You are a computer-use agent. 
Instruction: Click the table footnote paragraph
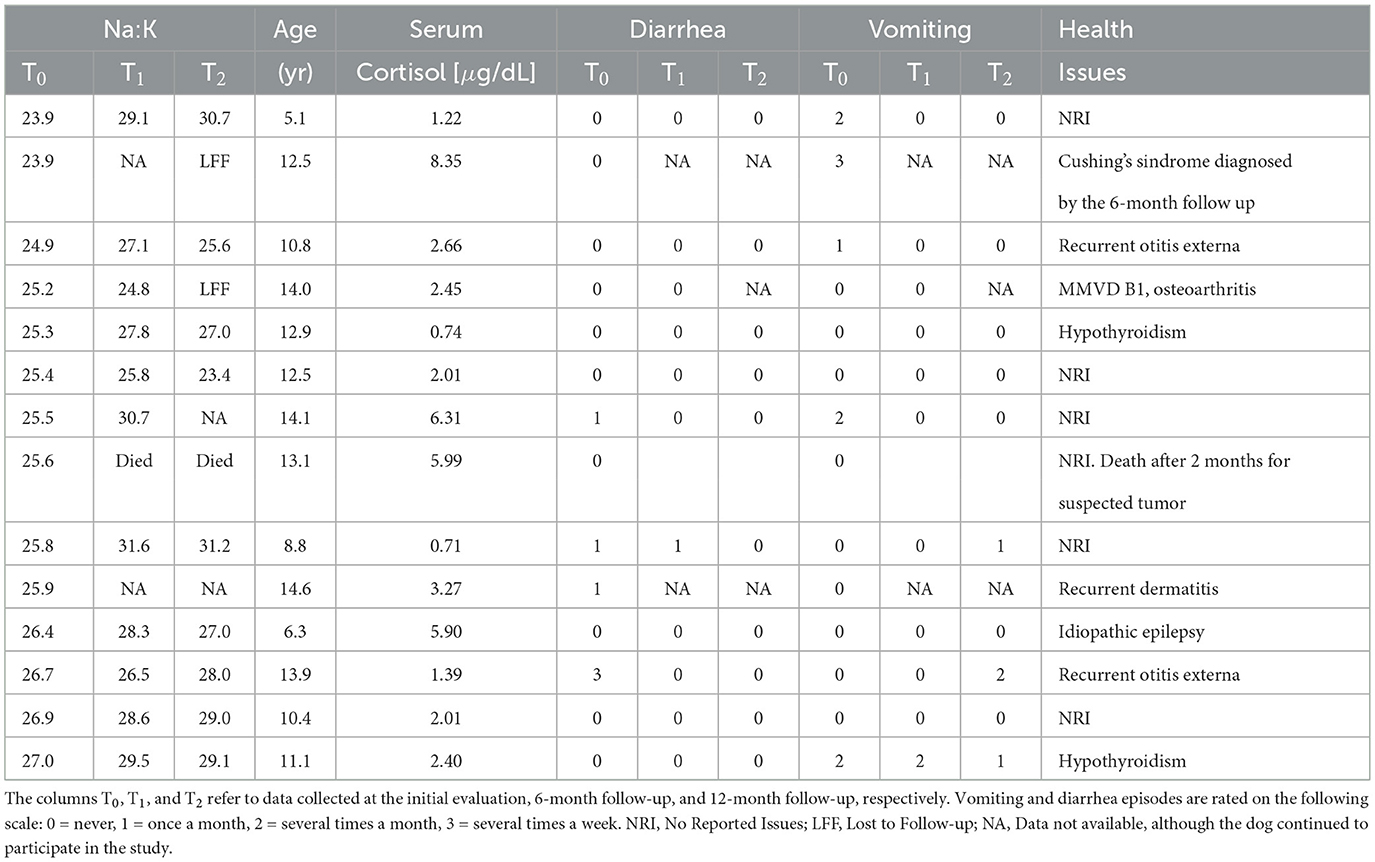tap(686, 820)
